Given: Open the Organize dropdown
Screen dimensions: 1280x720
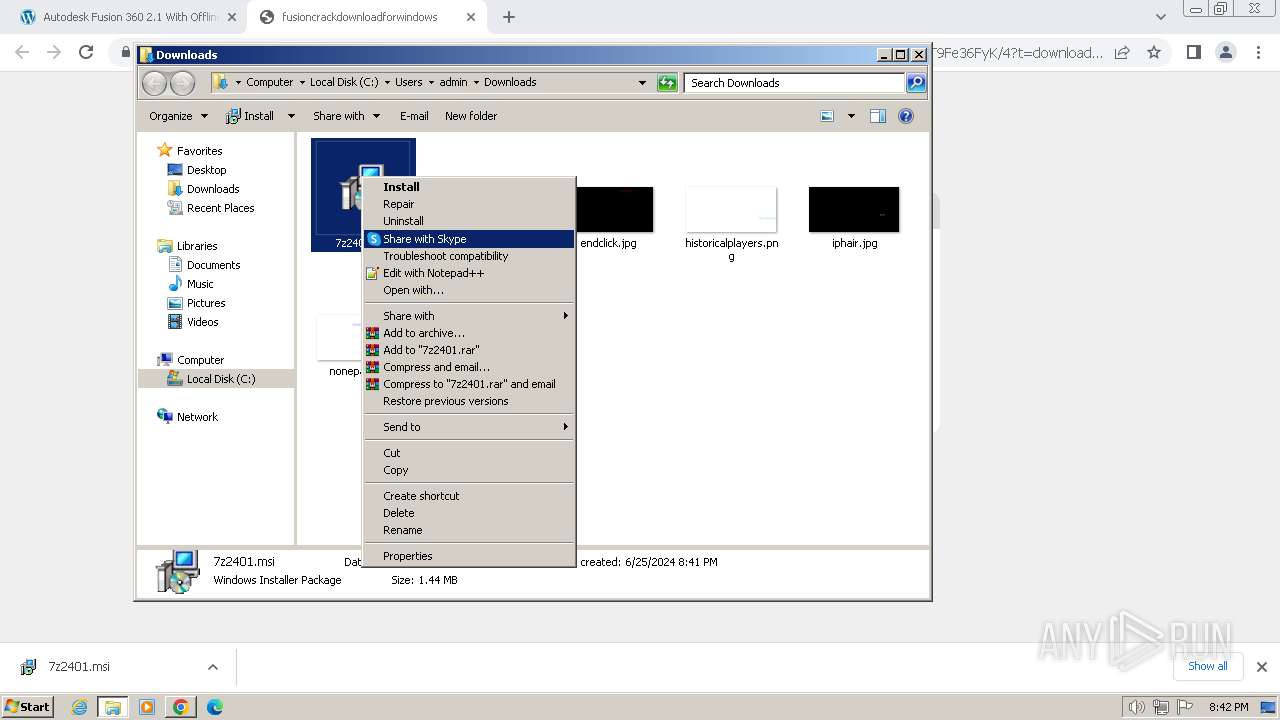Looking at the screenshot, I should [178, 116].
